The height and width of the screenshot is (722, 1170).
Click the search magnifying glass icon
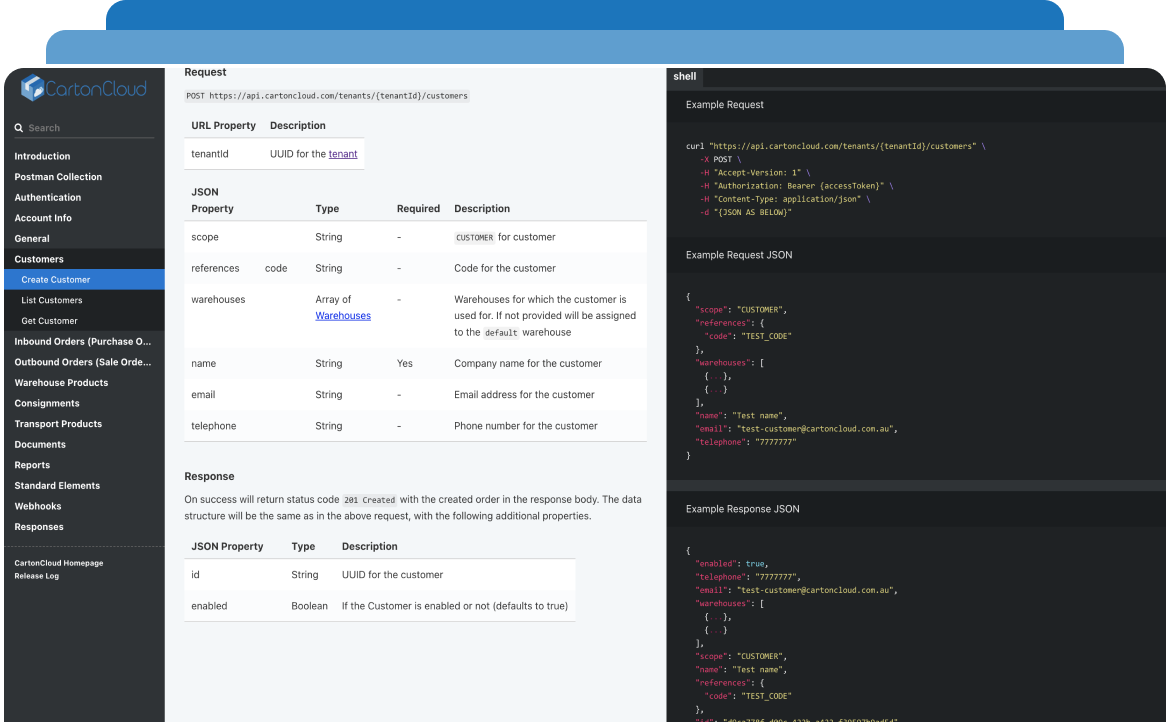[19, 127]
